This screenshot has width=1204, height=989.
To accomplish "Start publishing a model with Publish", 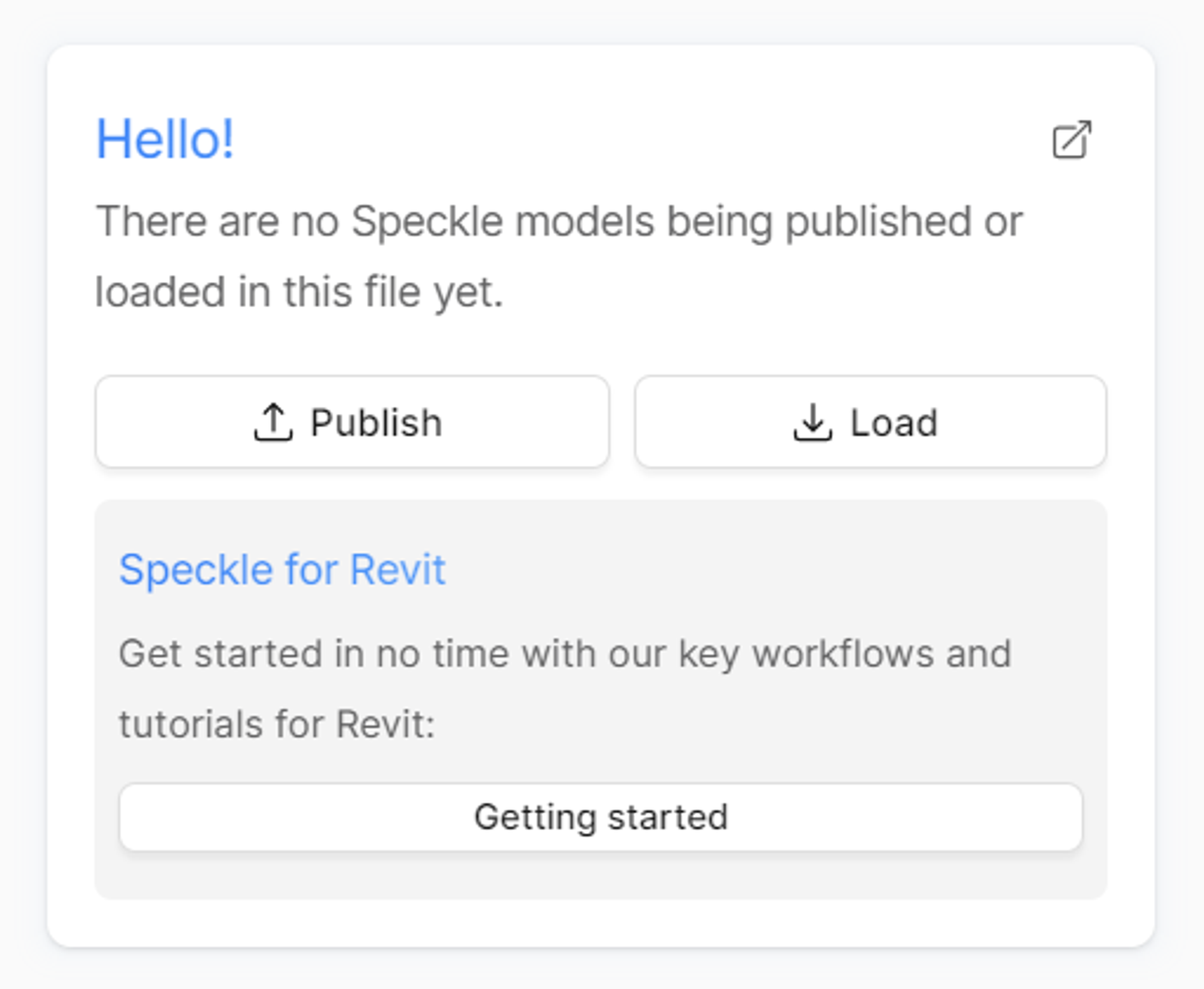I will coord(352,422).
